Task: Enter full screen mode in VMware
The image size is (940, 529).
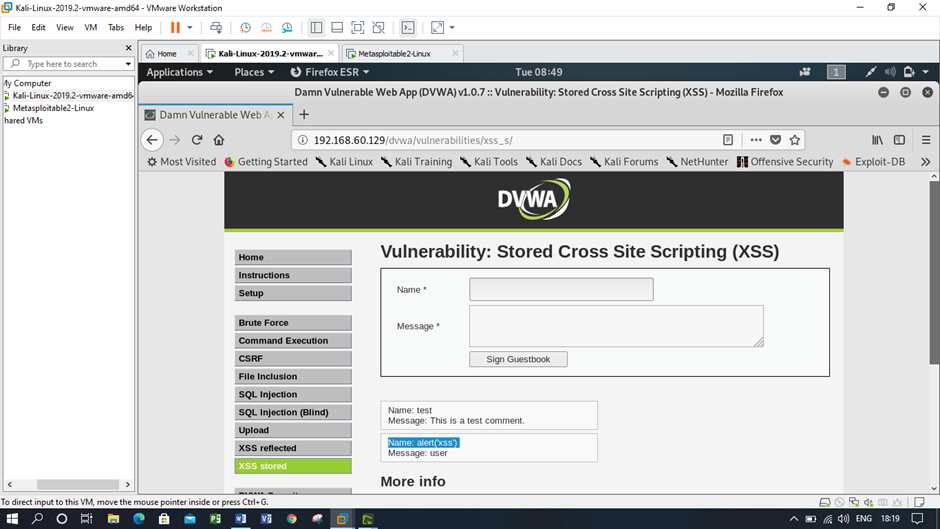Action: tap(357, 28)
